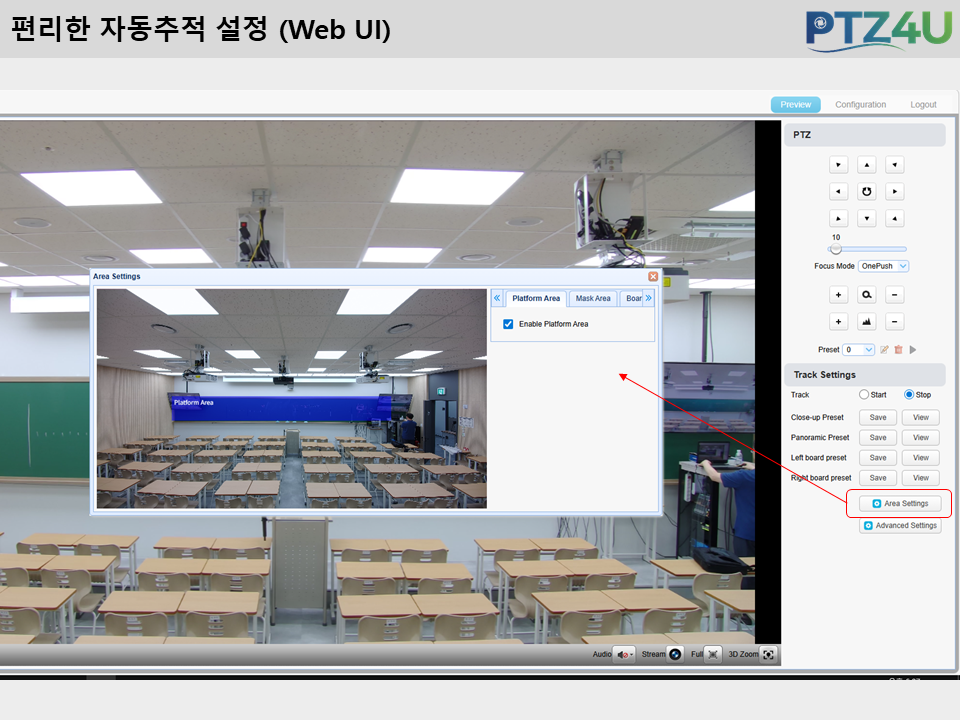Screen dimensions: 960x720
Task: Call preset with play arrow icon
Action: pyautogui.click(x=913, y=350)
